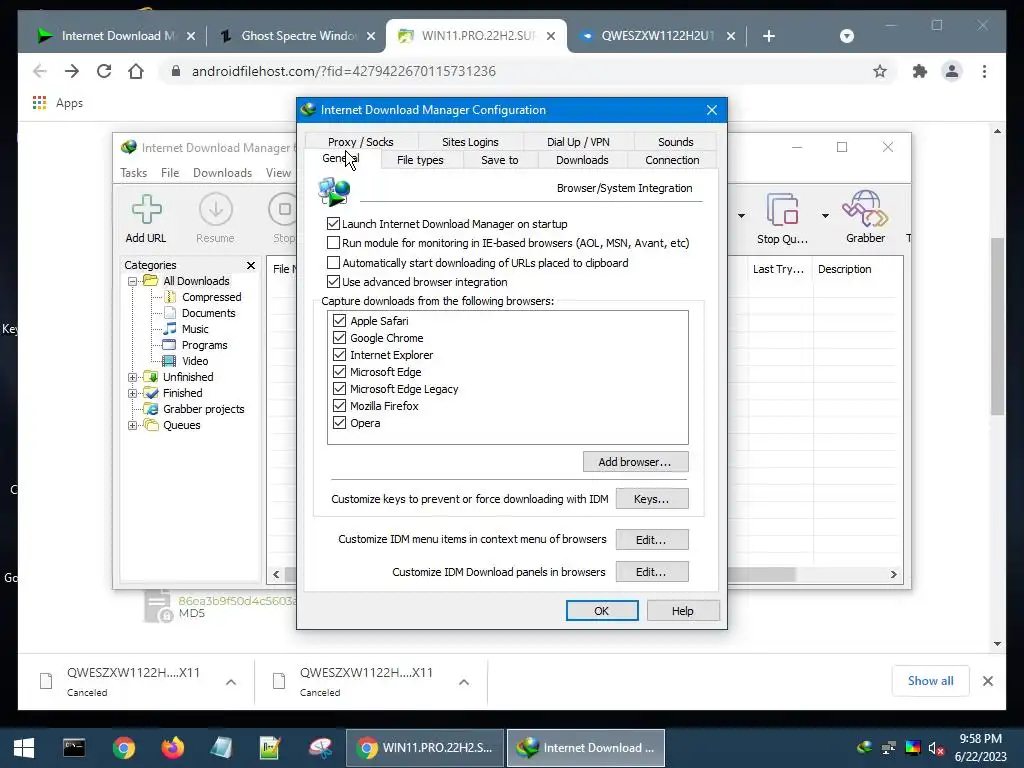Open the Downloads tab in configuration
Screen dimensions: 1024x768
[582, 160]
